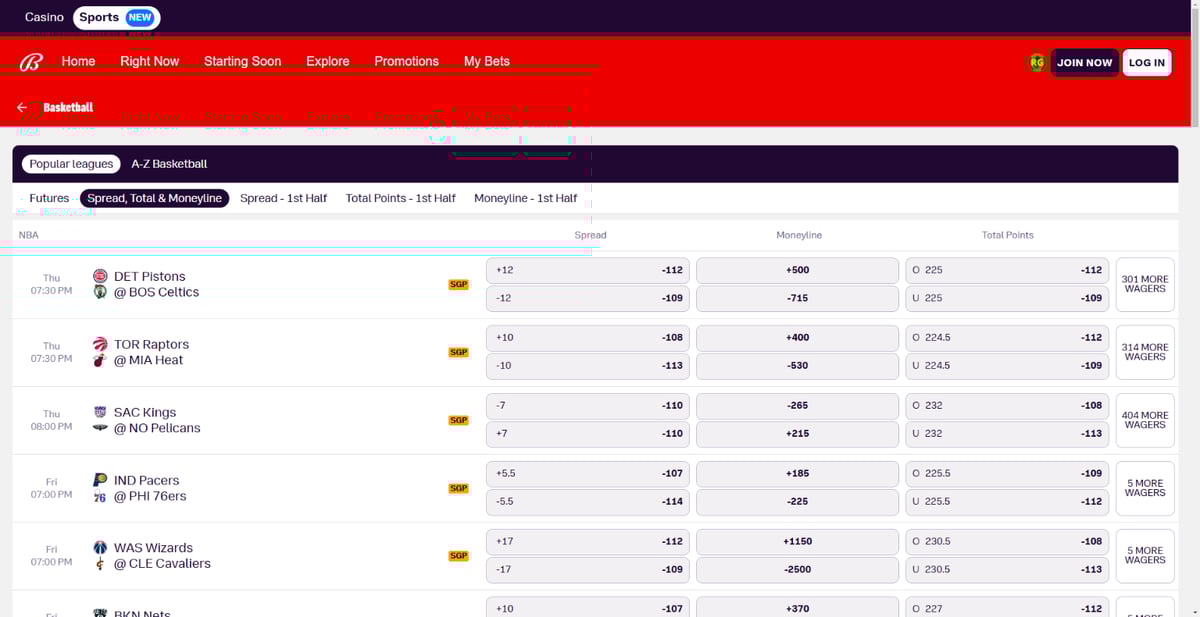The height and width of the screenshot is (617, 1200).
Task: Click the JOIN NOW button
Action: point(1085,62)
